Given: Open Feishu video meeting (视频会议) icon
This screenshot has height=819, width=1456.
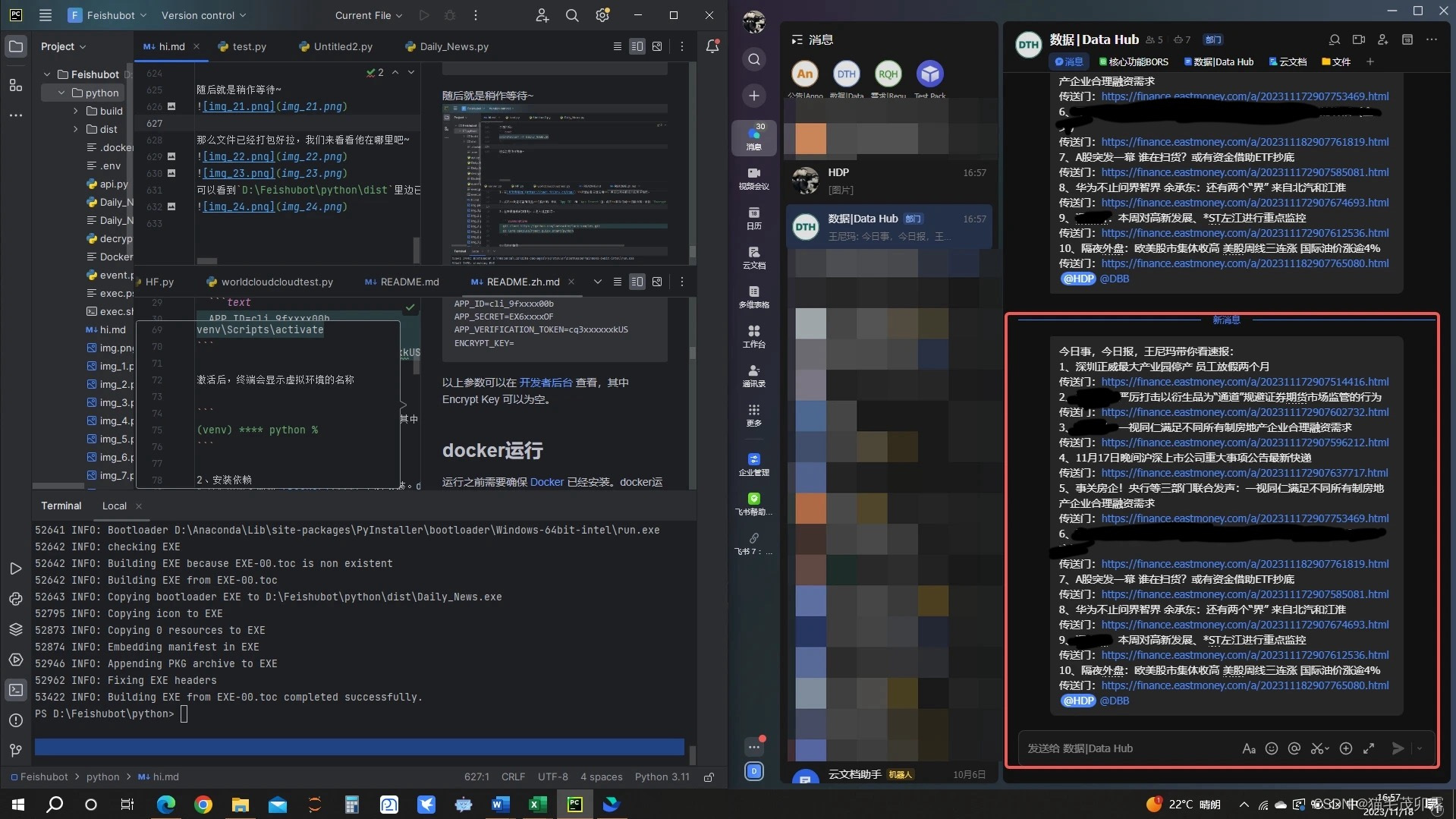Looking at the screenshot, I should (753, 178).
